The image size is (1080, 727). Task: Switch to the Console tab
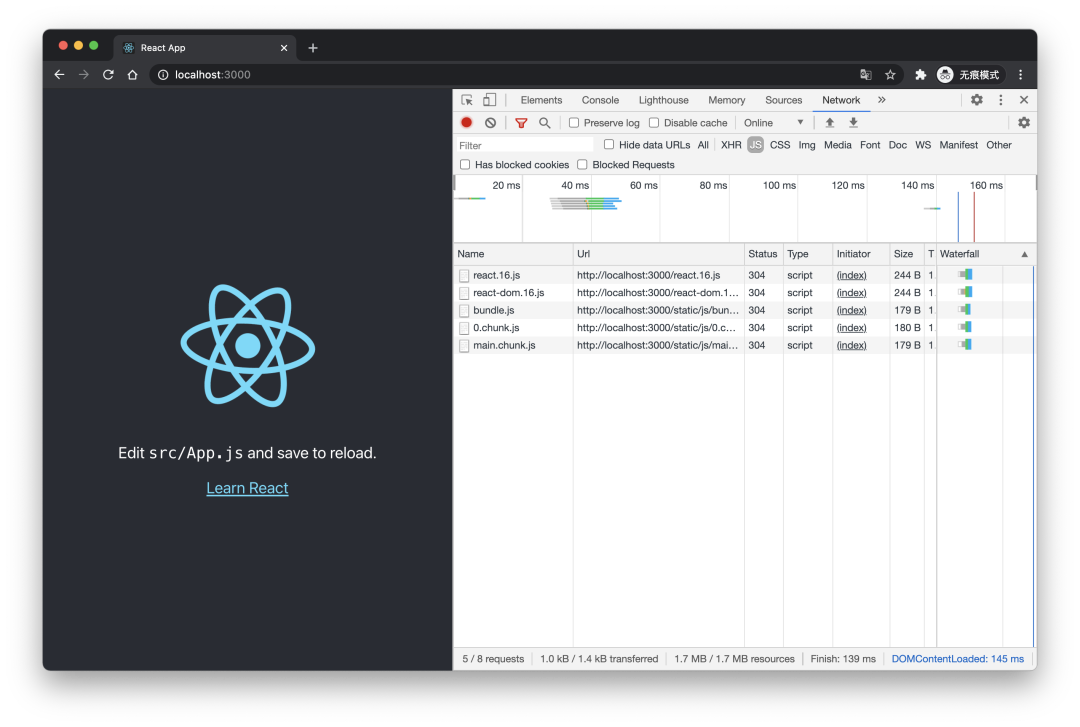[601, 100]
